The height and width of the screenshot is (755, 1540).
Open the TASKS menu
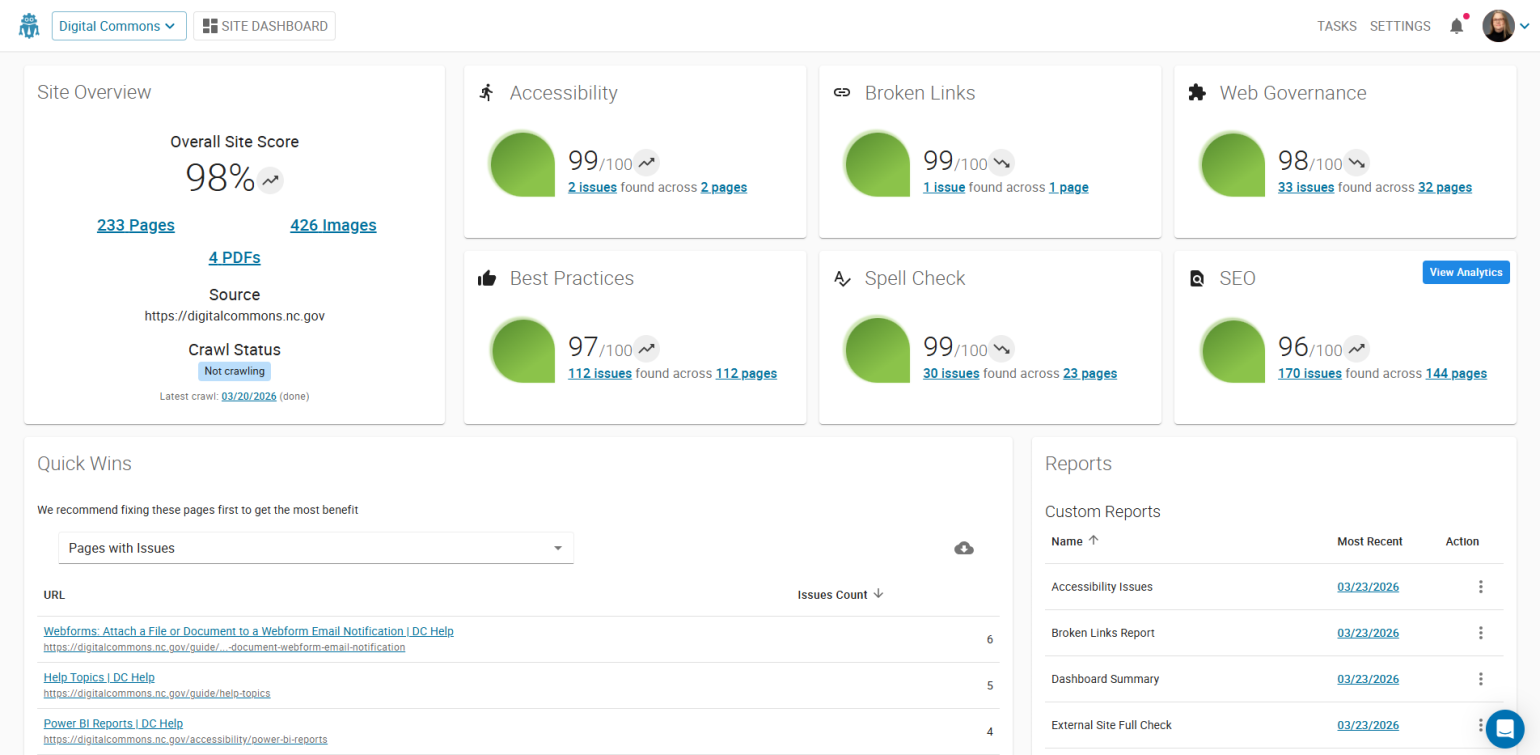coord(1337,26)
